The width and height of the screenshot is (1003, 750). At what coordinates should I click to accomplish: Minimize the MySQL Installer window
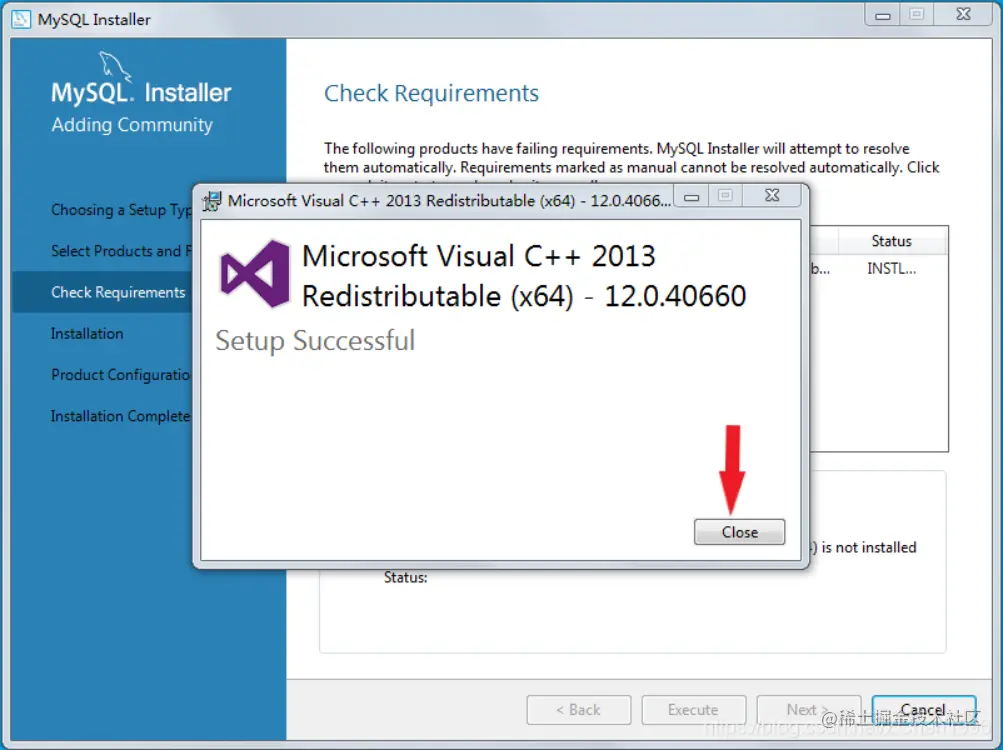883,15
